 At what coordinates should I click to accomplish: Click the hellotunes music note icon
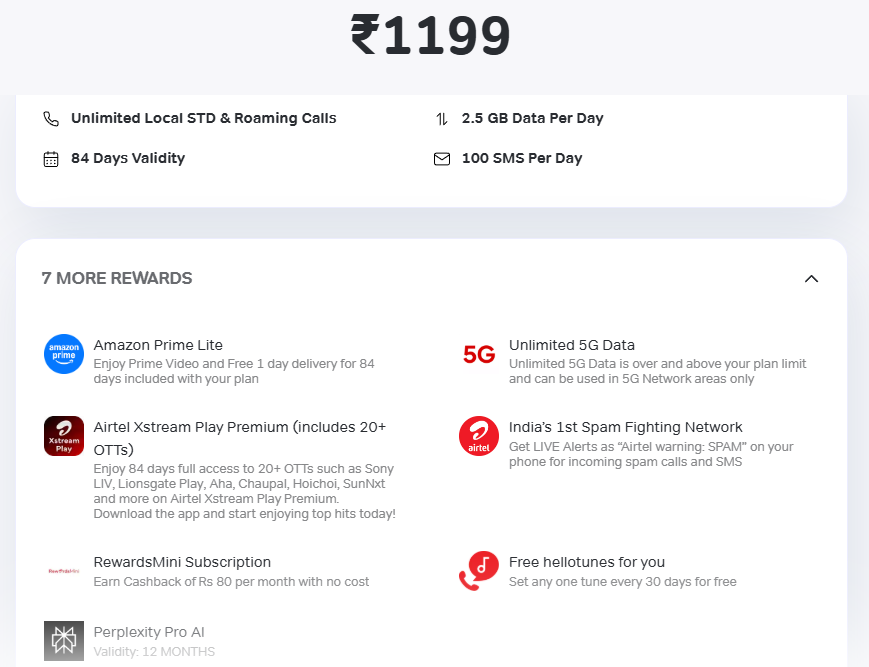[x=478, y=569]
